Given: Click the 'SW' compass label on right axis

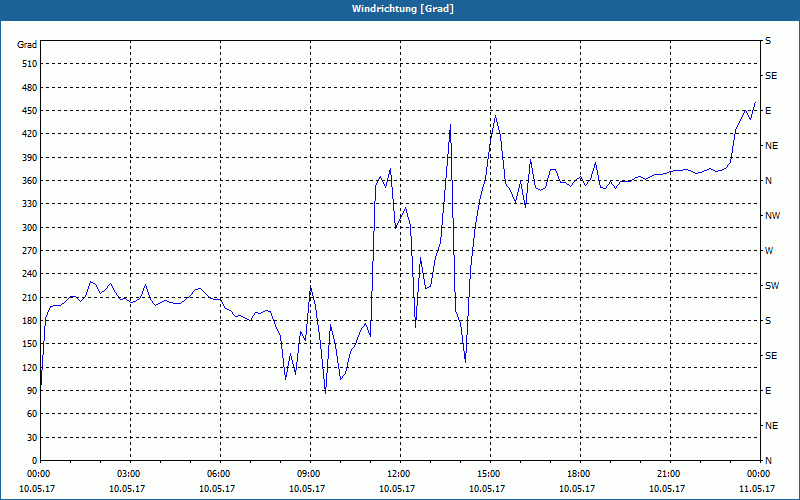Looking at the screenshot, I should [772, 286].
